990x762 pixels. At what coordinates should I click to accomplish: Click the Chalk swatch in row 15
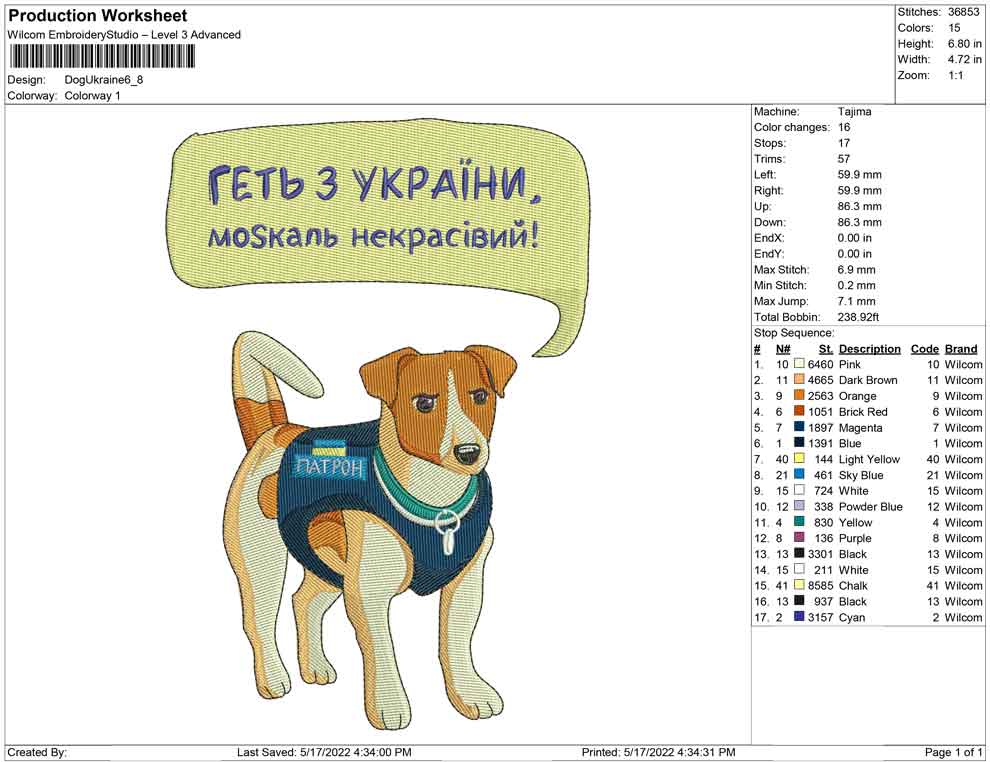799,585
